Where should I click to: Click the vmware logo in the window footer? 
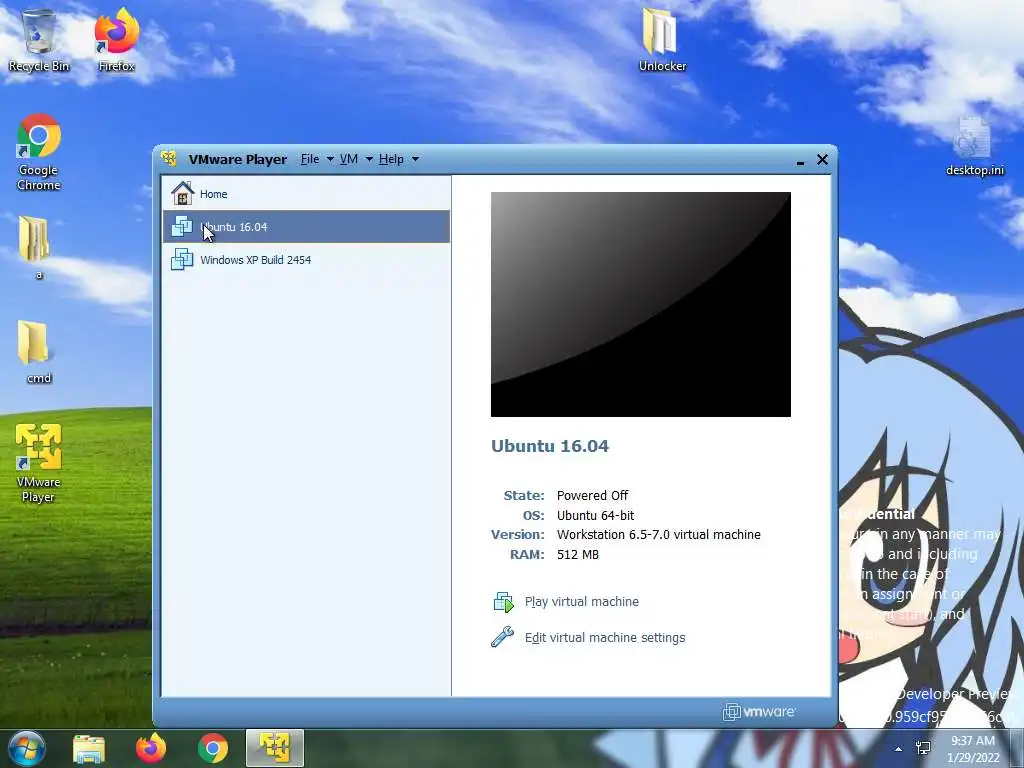[759, 712]
